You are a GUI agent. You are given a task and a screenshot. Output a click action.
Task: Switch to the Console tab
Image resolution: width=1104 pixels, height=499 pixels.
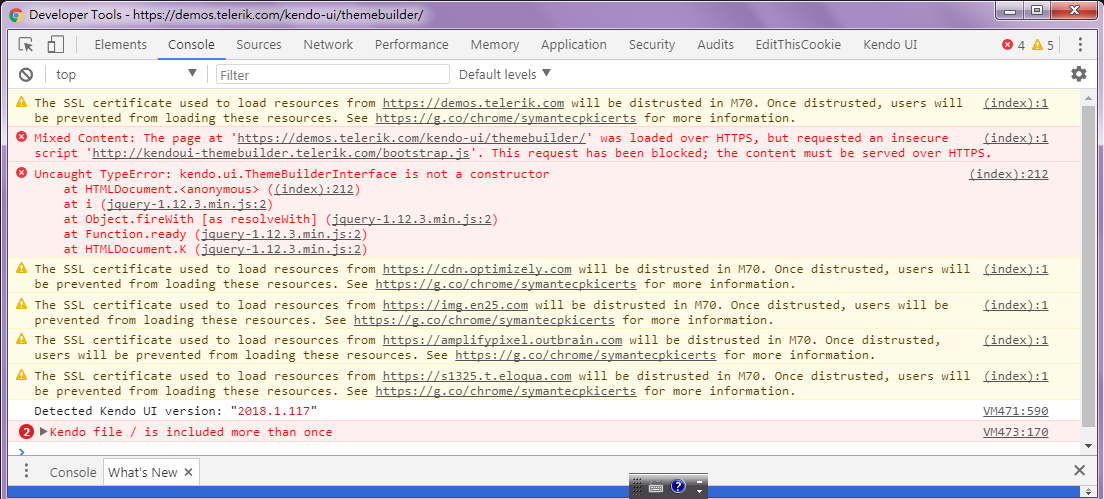191,44
